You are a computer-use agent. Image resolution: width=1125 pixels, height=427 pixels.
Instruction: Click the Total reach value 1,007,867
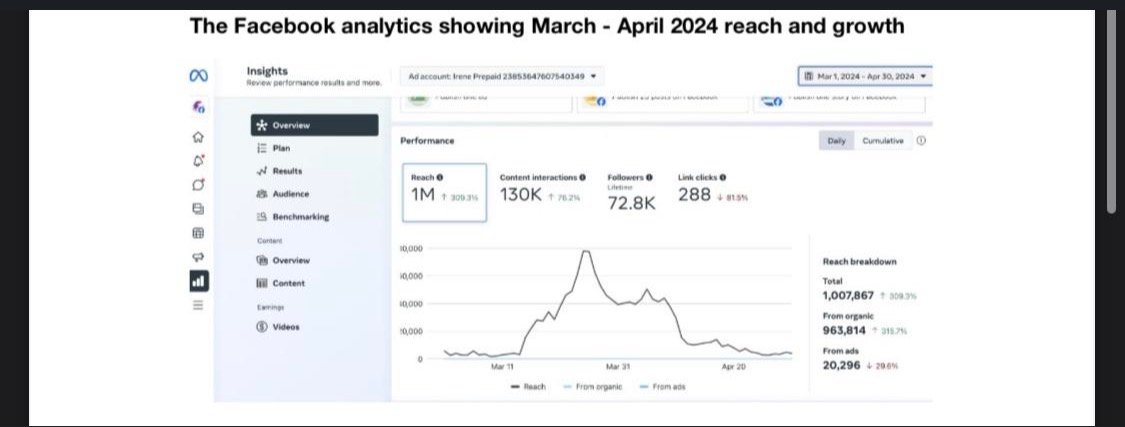(848, 296)
